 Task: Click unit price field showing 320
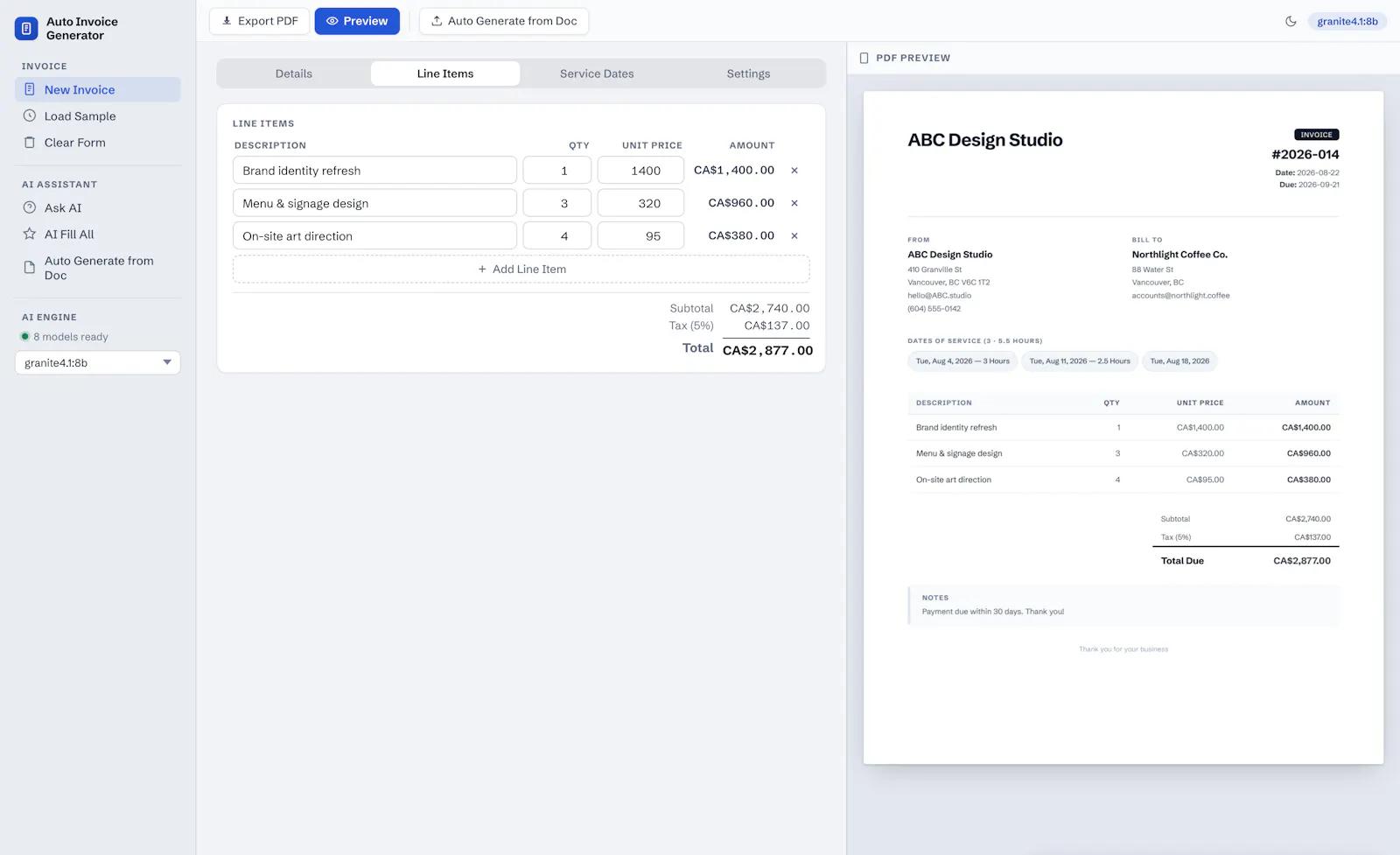point(640,203)
